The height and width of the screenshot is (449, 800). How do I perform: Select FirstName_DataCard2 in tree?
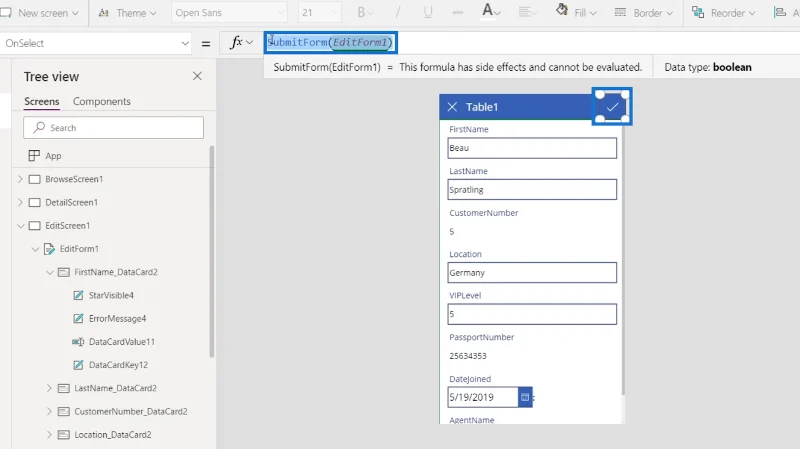click(116, 272)
